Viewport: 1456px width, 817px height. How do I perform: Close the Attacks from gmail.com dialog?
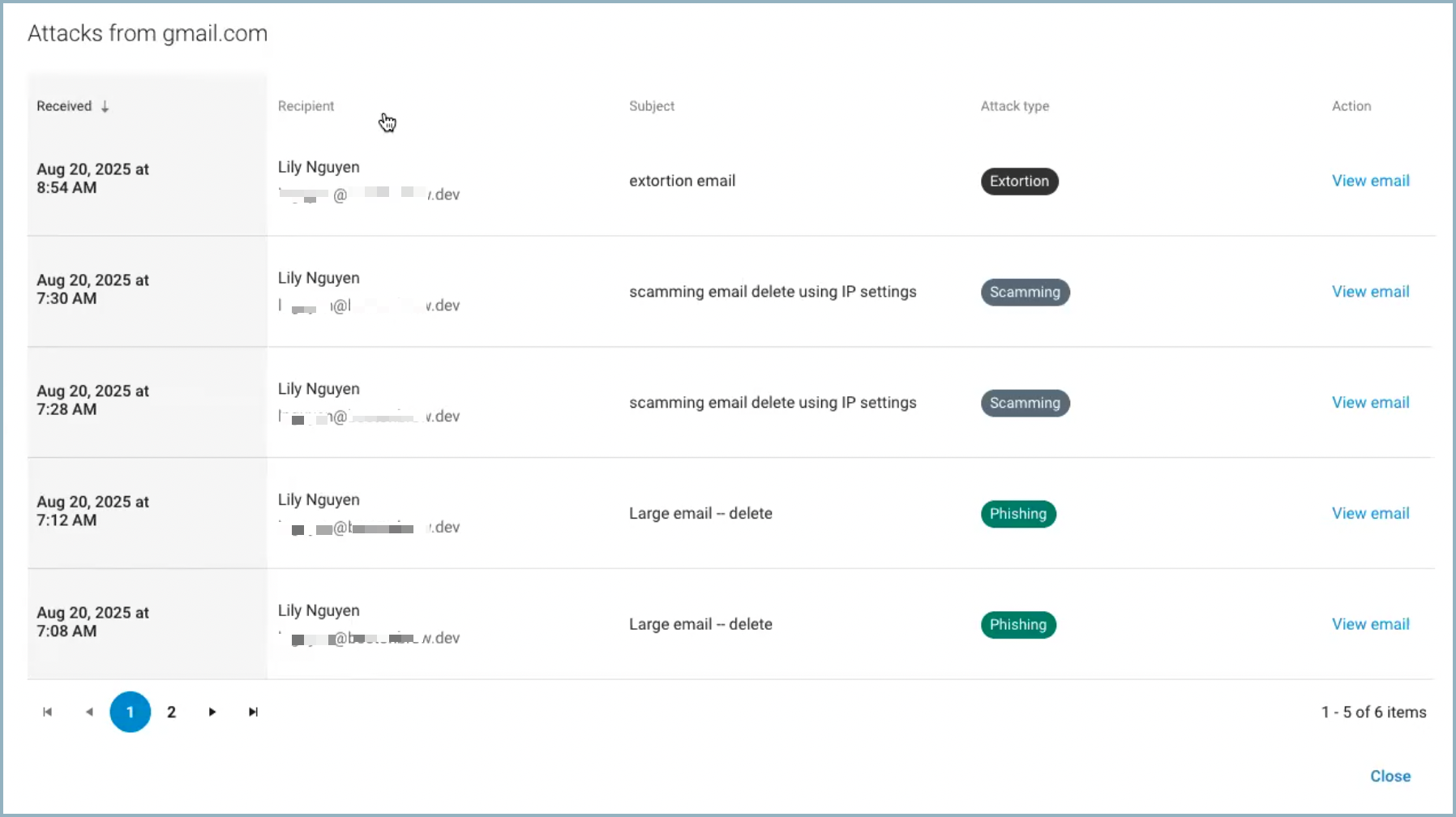[x=1390, y=776]
